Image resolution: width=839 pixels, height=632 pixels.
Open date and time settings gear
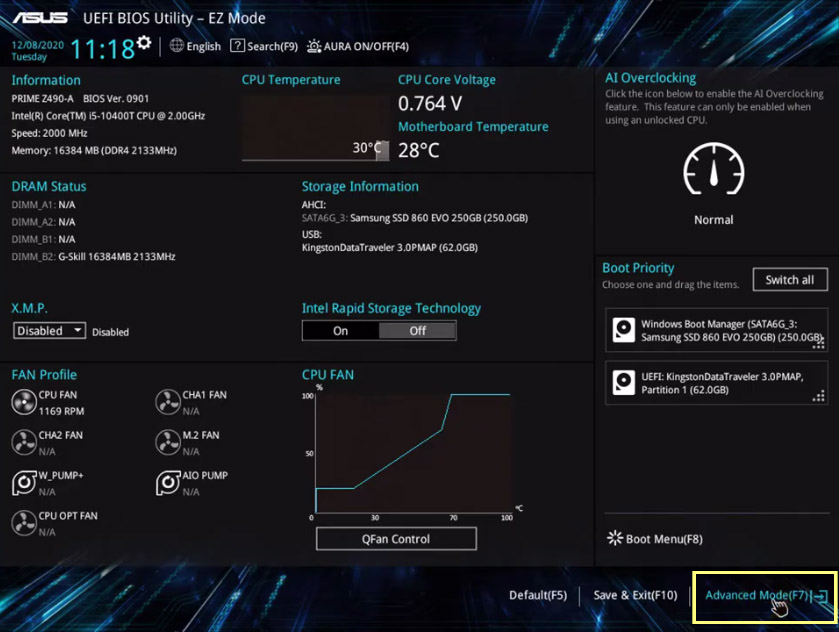coord(143,42)
